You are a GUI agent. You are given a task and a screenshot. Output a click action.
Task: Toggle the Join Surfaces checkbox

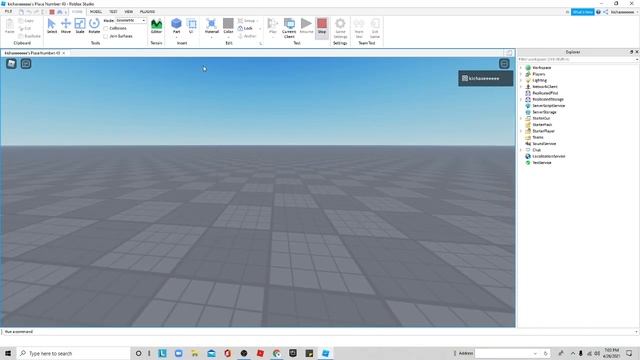click(106, 36)
